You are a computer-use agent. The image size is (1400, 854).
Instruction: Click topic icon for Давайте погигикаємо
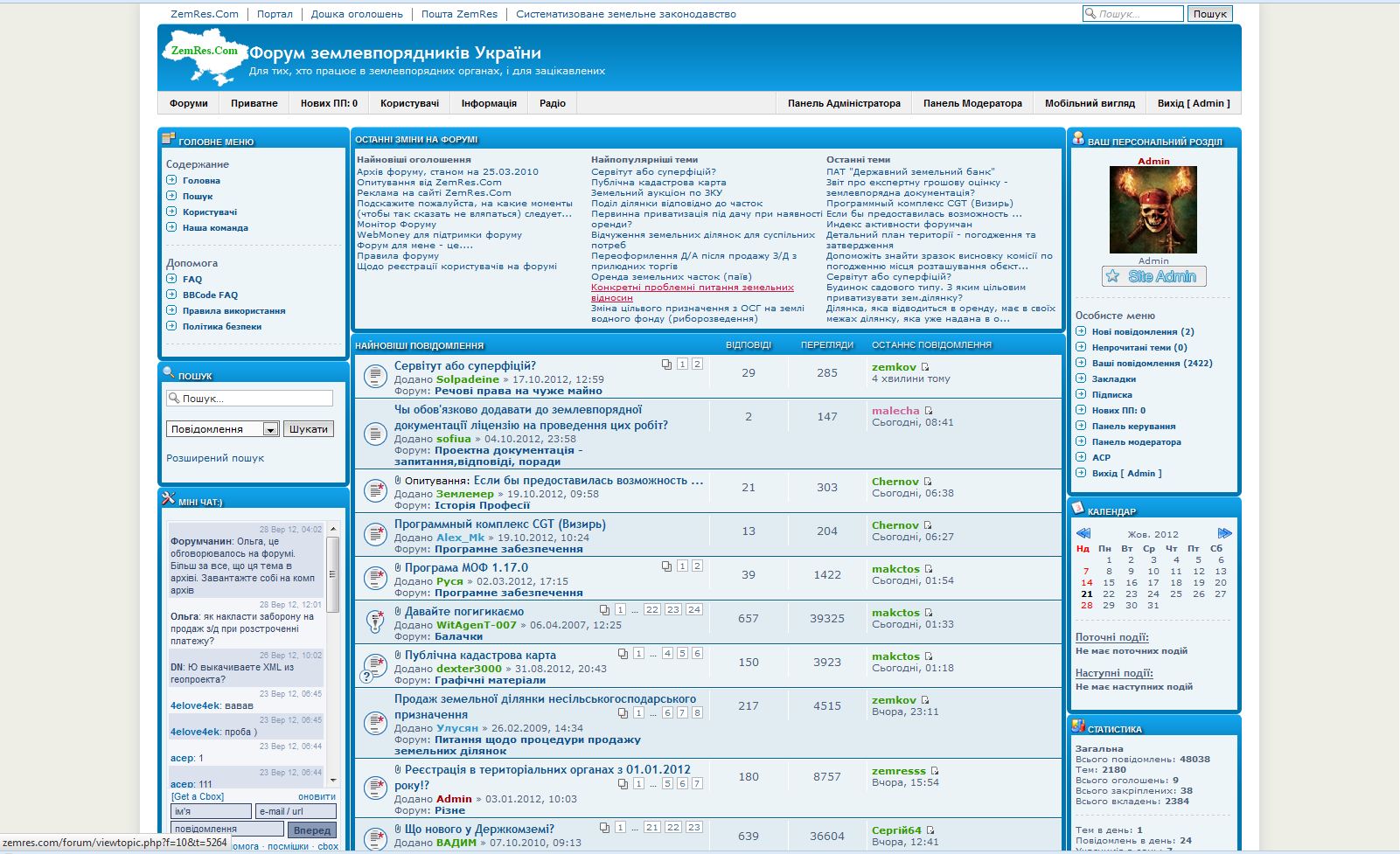(x=375, y=621)
